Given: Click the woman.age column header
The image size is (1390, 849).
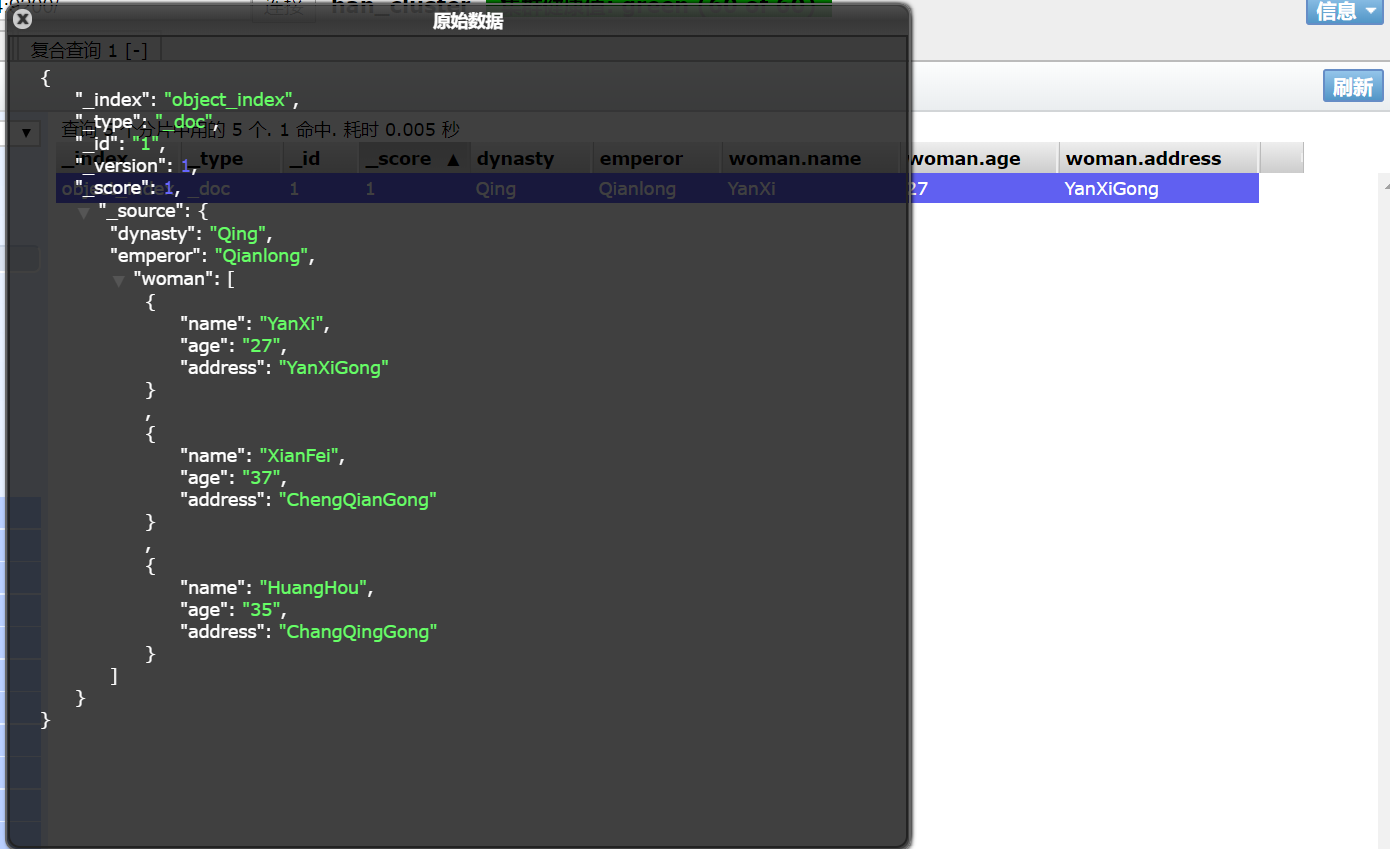Looking at the screenshot, I should 963,158.
